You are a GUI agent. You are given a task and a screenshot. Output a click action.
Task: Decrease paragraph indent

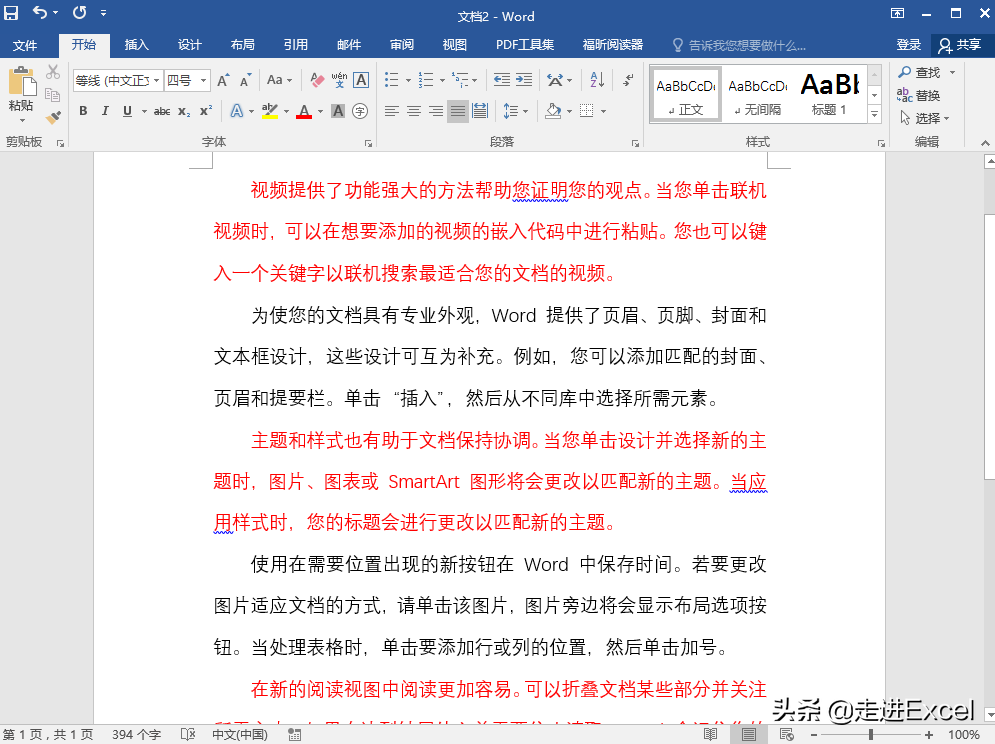[501, 80]
